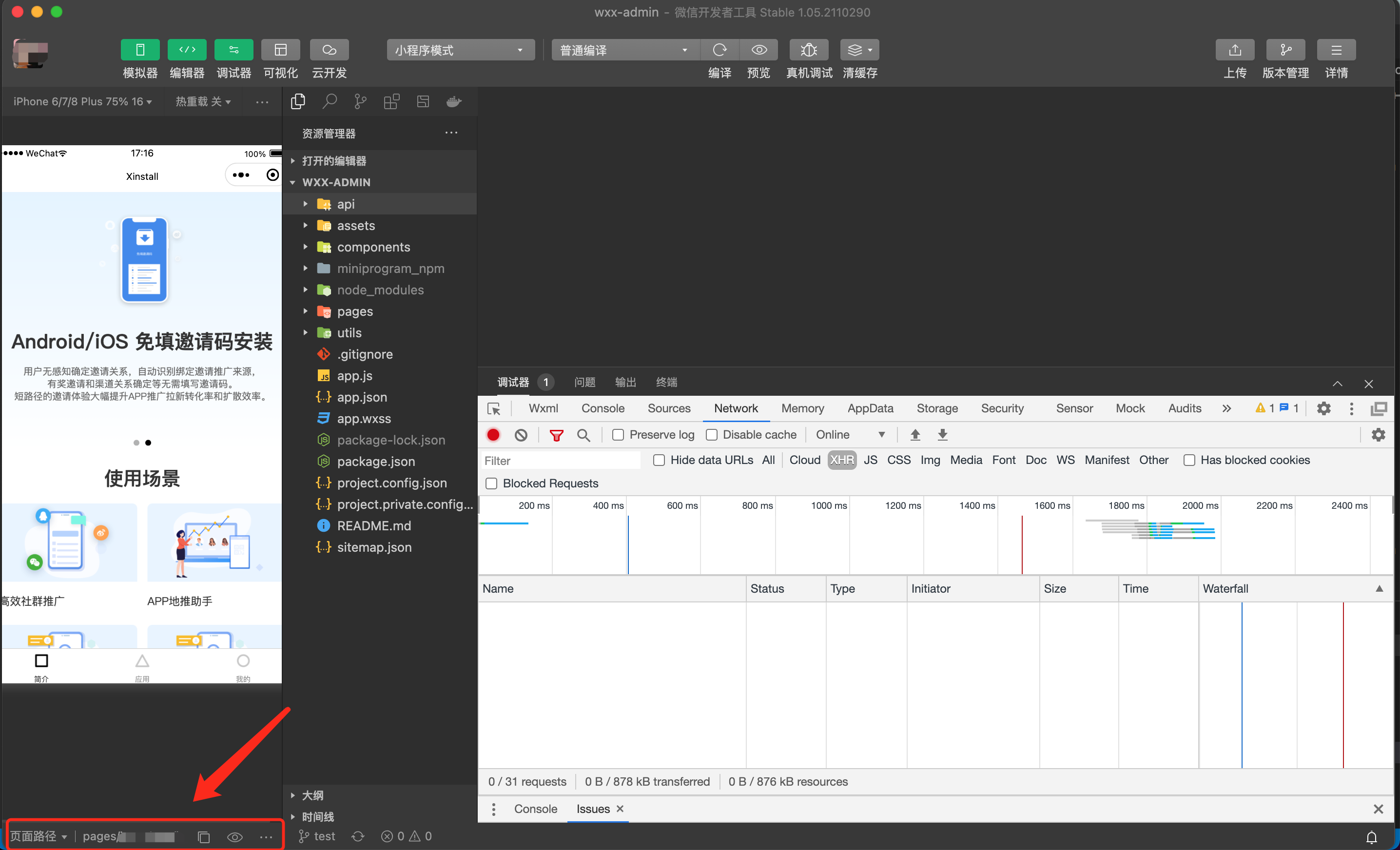The width and height of the screenshot is (1400, 850).
Task: Select the XHR filter type
Action: tap(841, 460)
